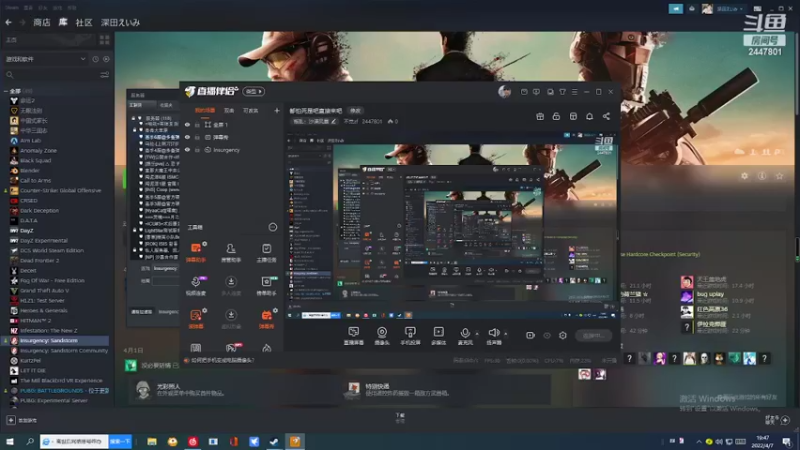Collapse the 全部 games category in Steam
Image resolution: width=800 pixels, height=450 pixels.
tap(6, 91)
